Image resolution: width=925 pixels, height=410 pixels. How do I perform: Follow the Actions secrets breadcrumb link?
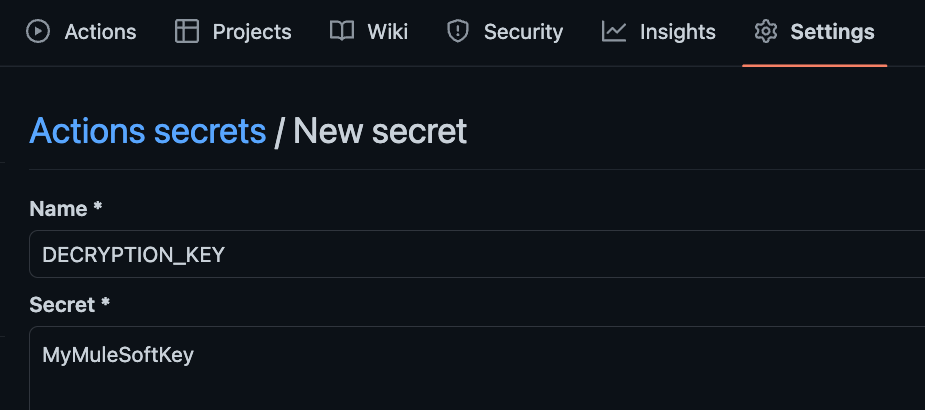[x=147, y=131]
